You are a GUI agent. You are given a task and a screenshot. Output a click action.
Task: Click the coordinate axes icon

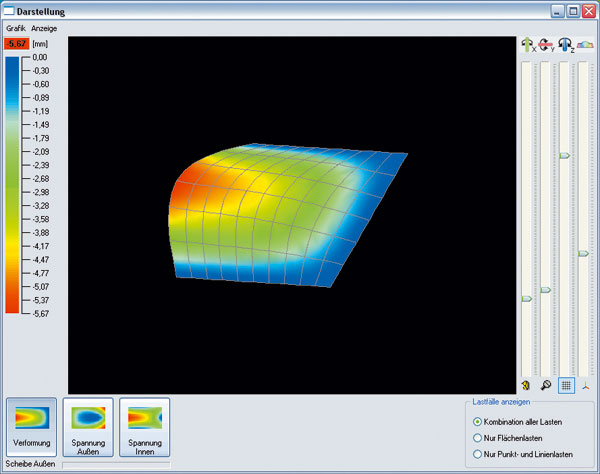(x=585, y=386)
